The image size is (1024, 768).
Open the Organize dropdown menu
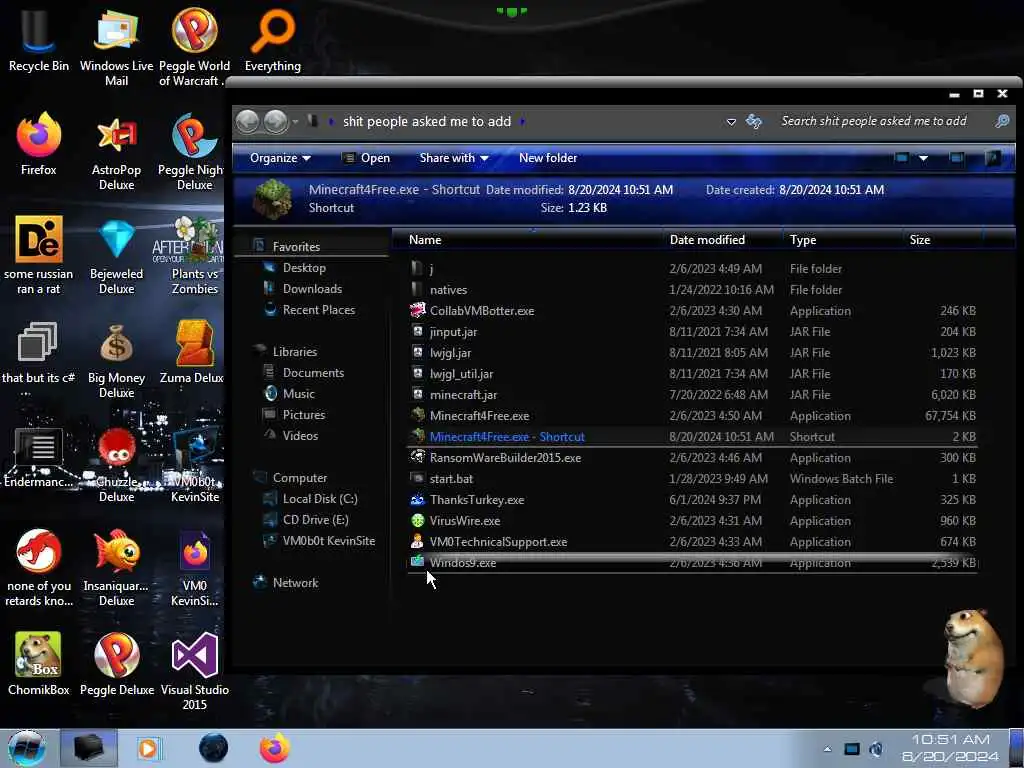(280, 158)
